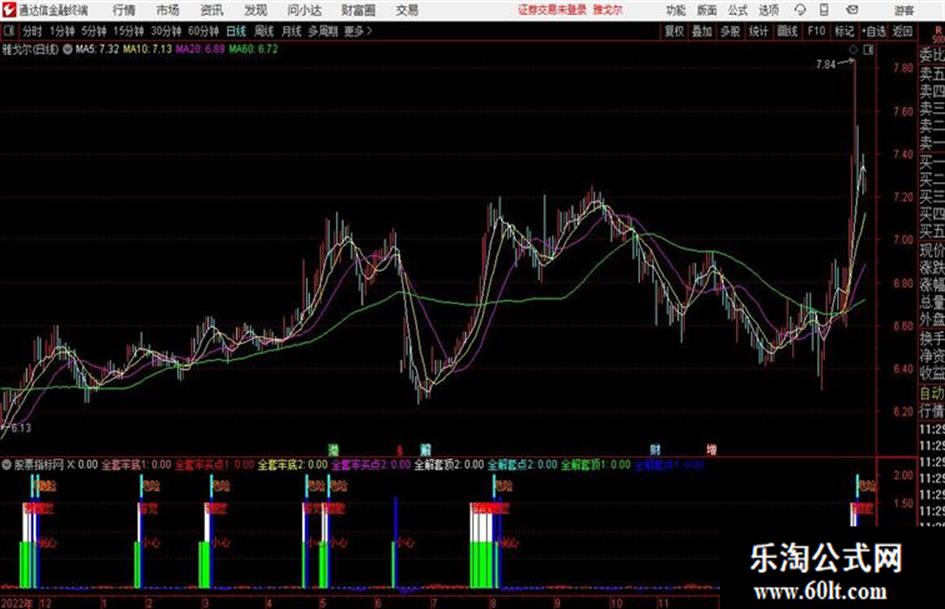Open the 行情 menu
The image size is (945, 609).
tap(124, 10)
